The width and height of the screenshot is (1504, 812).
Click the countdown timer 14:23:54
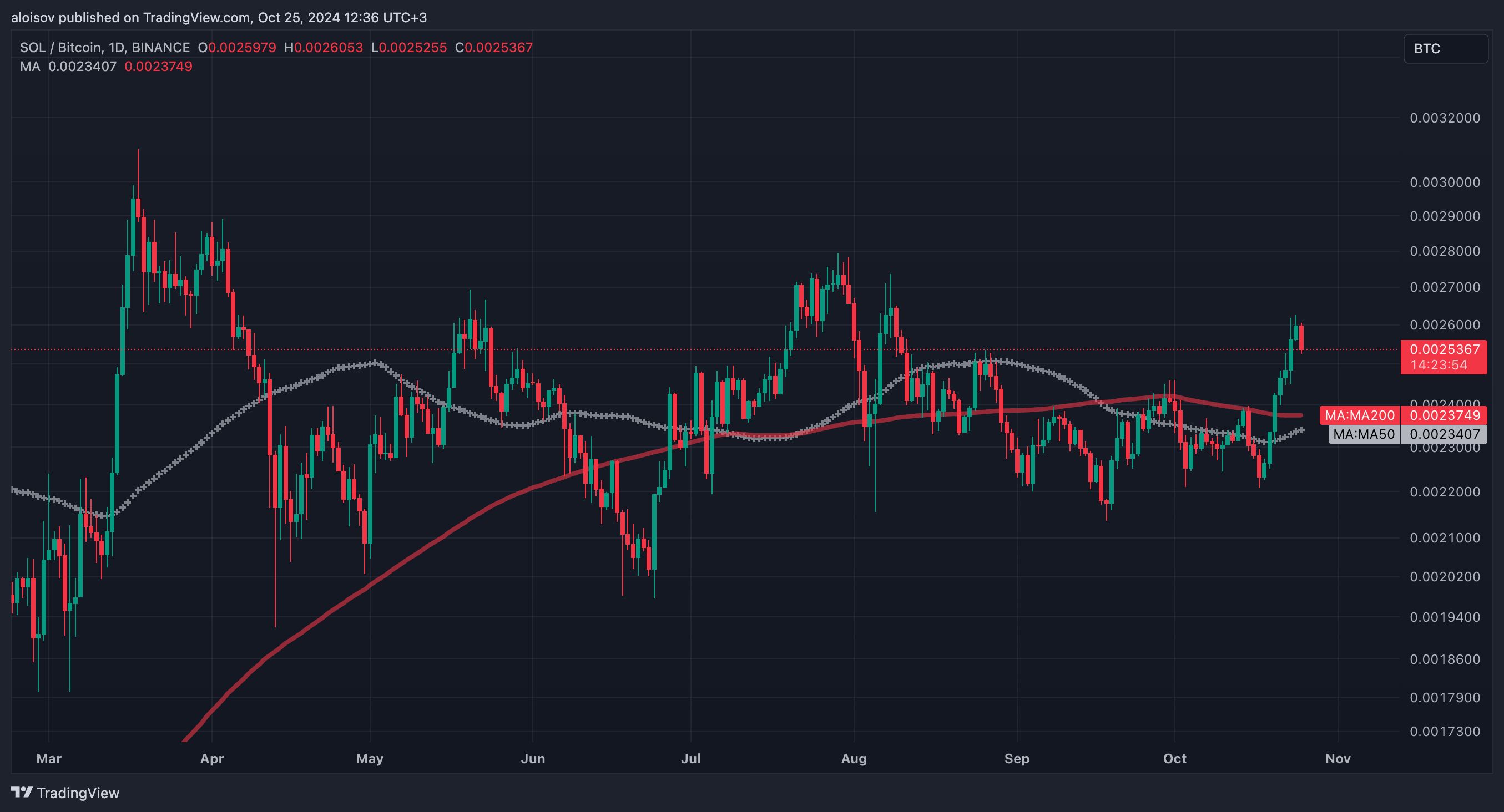coord(1439,365)
